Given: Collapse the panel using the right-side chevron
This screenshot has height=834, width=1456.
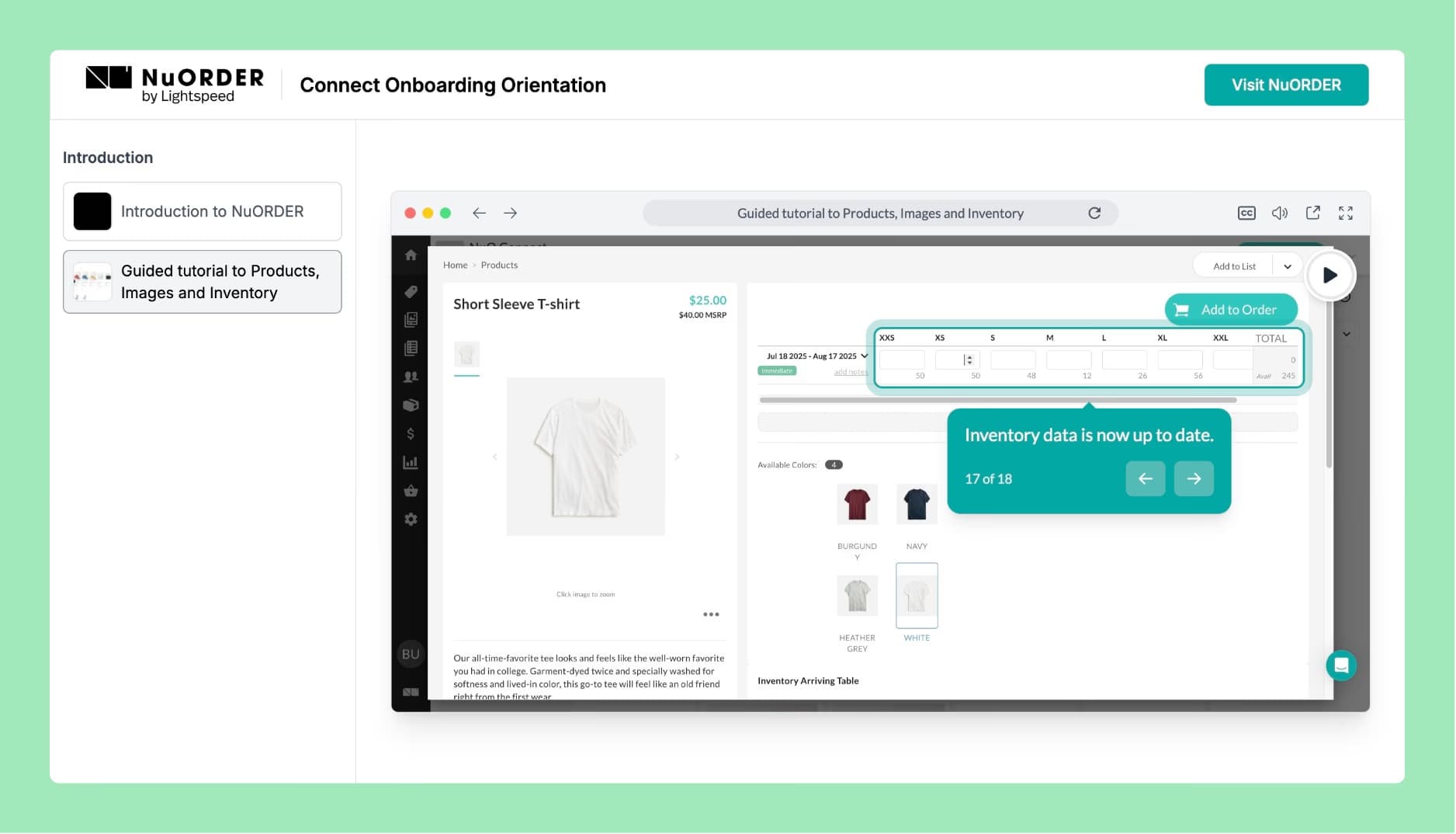Looking at the screenshot, I should pos(1348,334).
